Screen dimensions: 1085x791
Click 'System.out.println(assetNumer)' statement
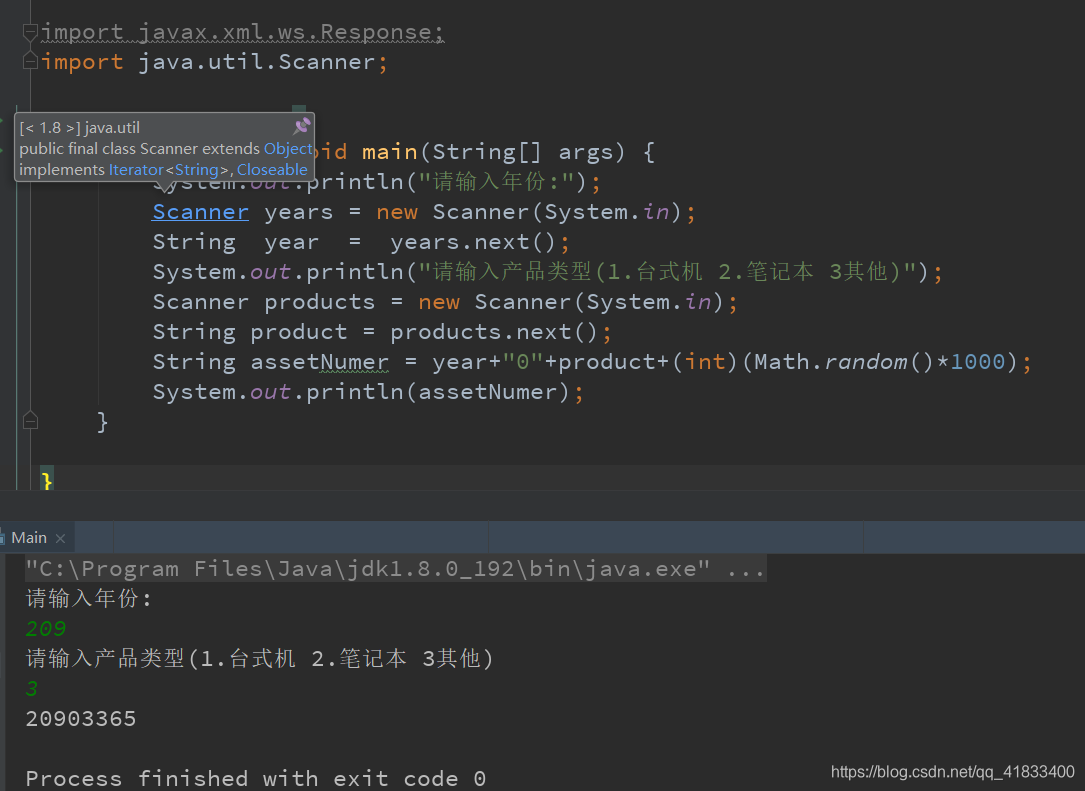pyautogui.click(x=368, y=392)
